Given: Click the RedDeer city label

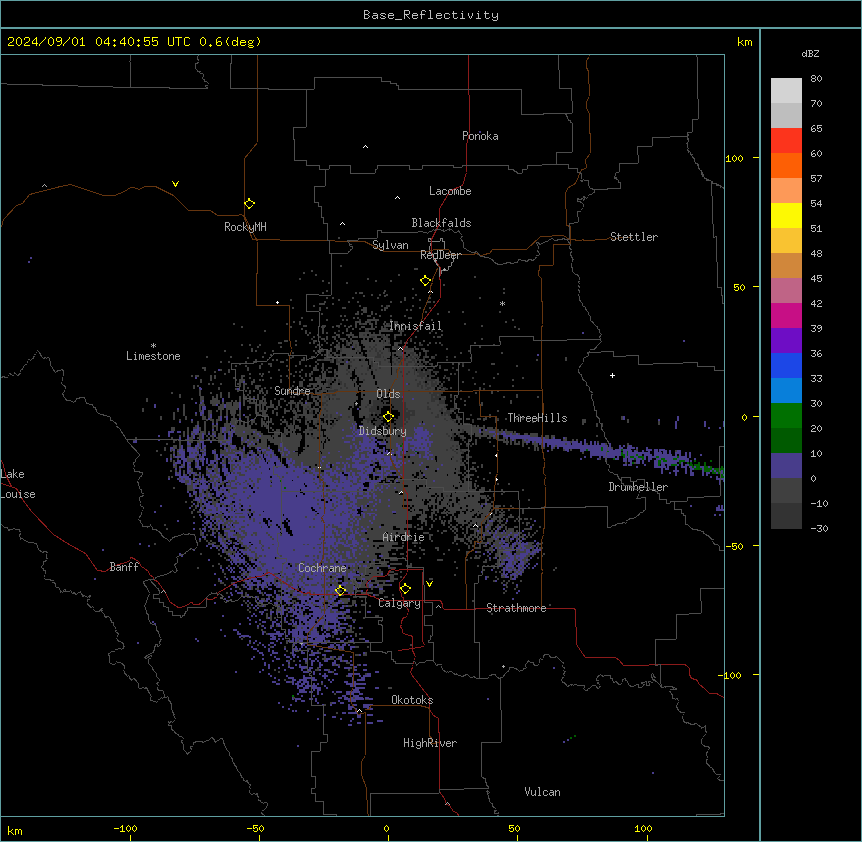Looking at the screenshot, I should tap(440, 255).
